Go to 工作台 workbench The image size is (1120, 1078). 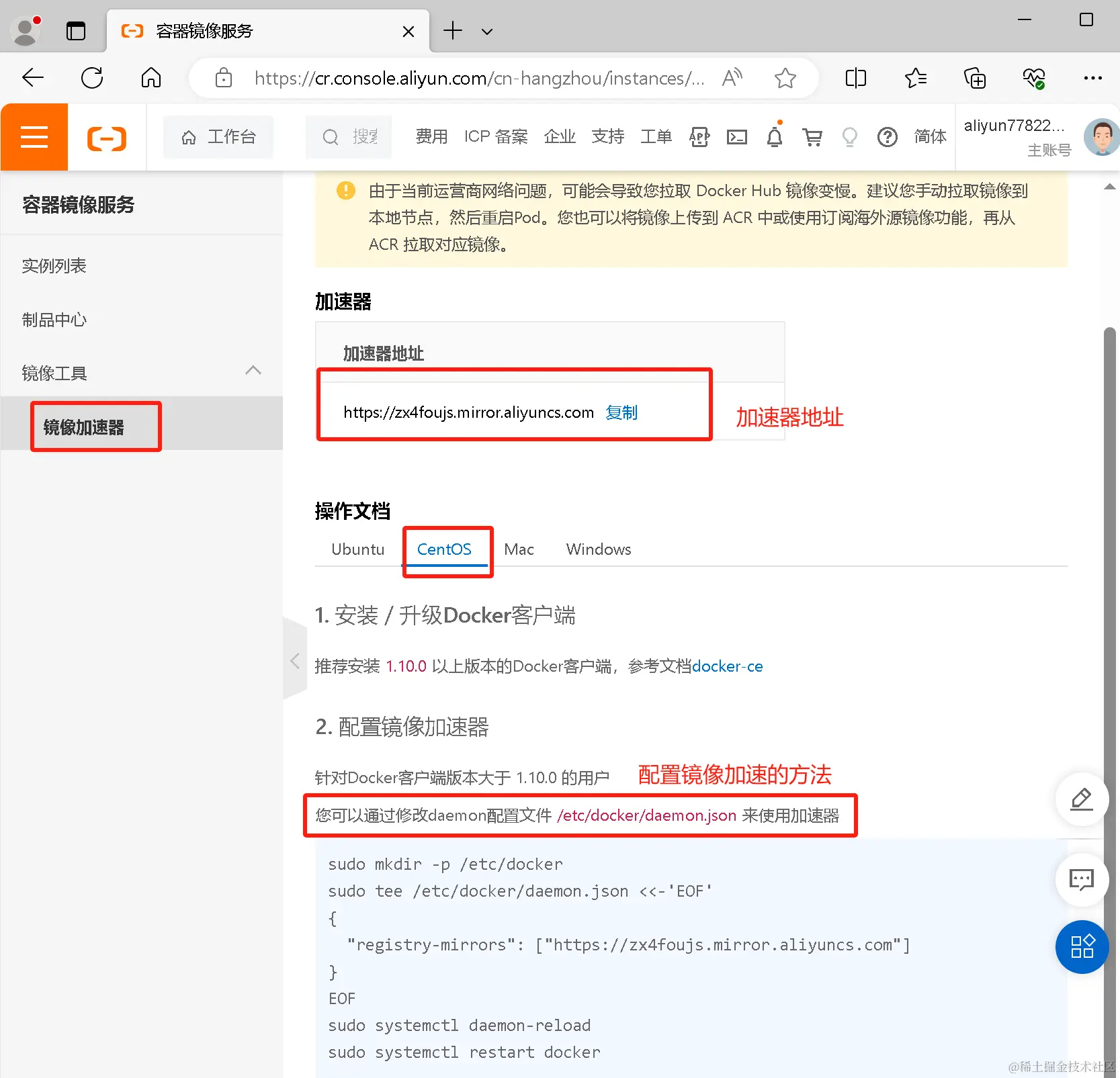[x=218, y=137]
